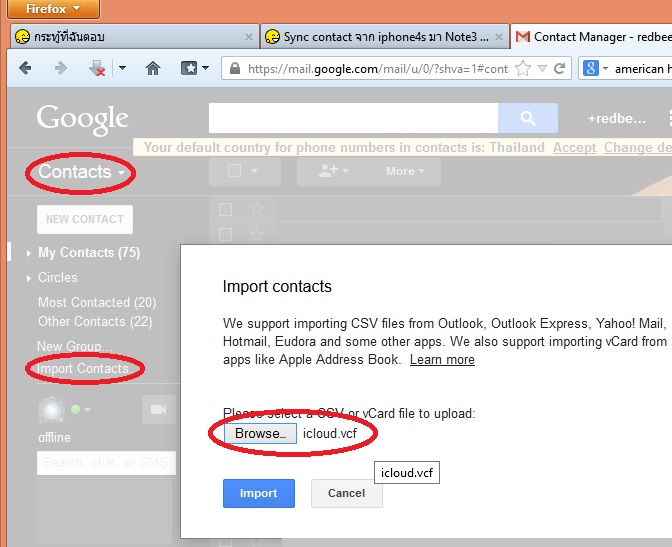This screenshot has width=672, height=547.
Task: Click the Search, chat, or SMS box
Action: coord(106,463)
